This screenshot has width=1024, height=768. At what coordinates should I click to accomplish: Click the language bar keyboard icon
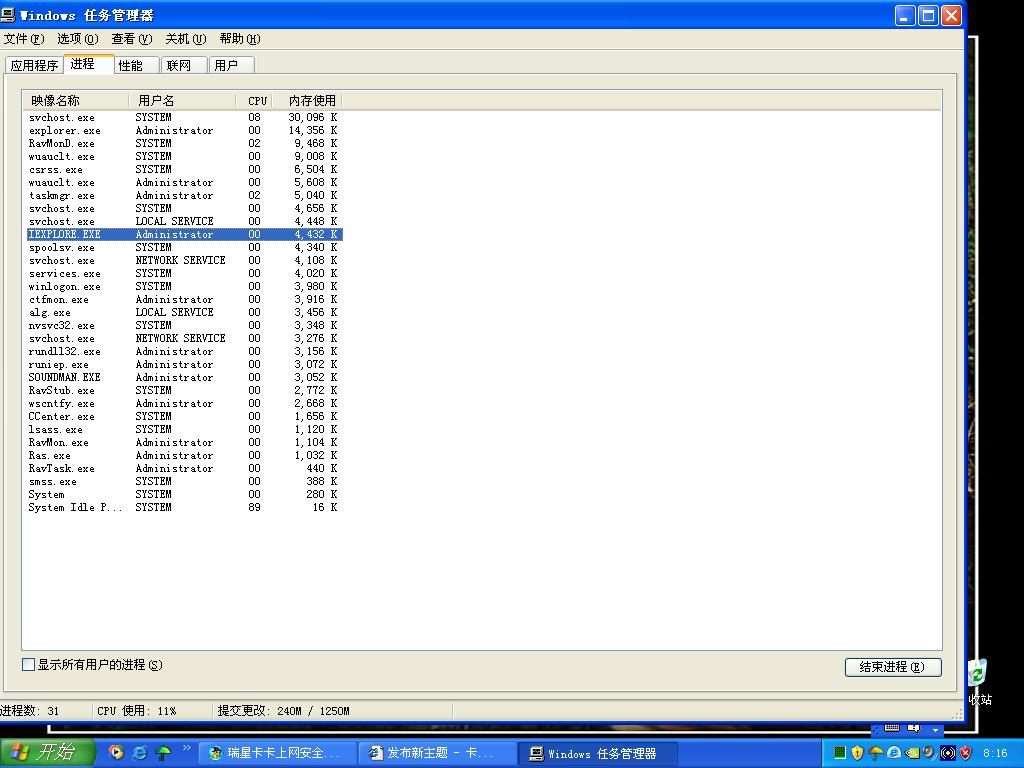click(892, 728)
